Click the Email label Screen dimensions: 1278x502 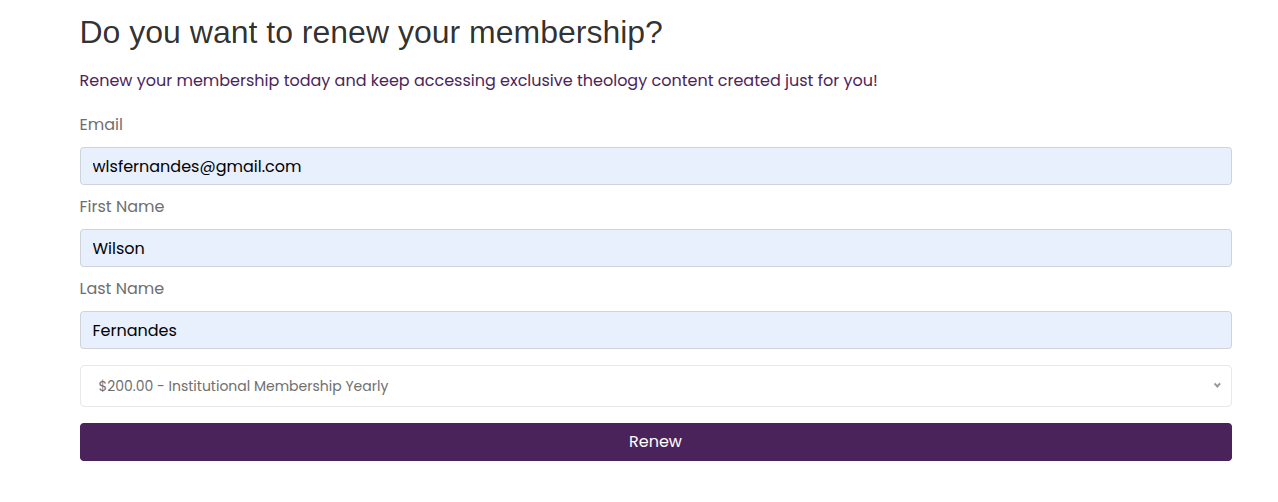pyautogui.click(x=101, y=125)
